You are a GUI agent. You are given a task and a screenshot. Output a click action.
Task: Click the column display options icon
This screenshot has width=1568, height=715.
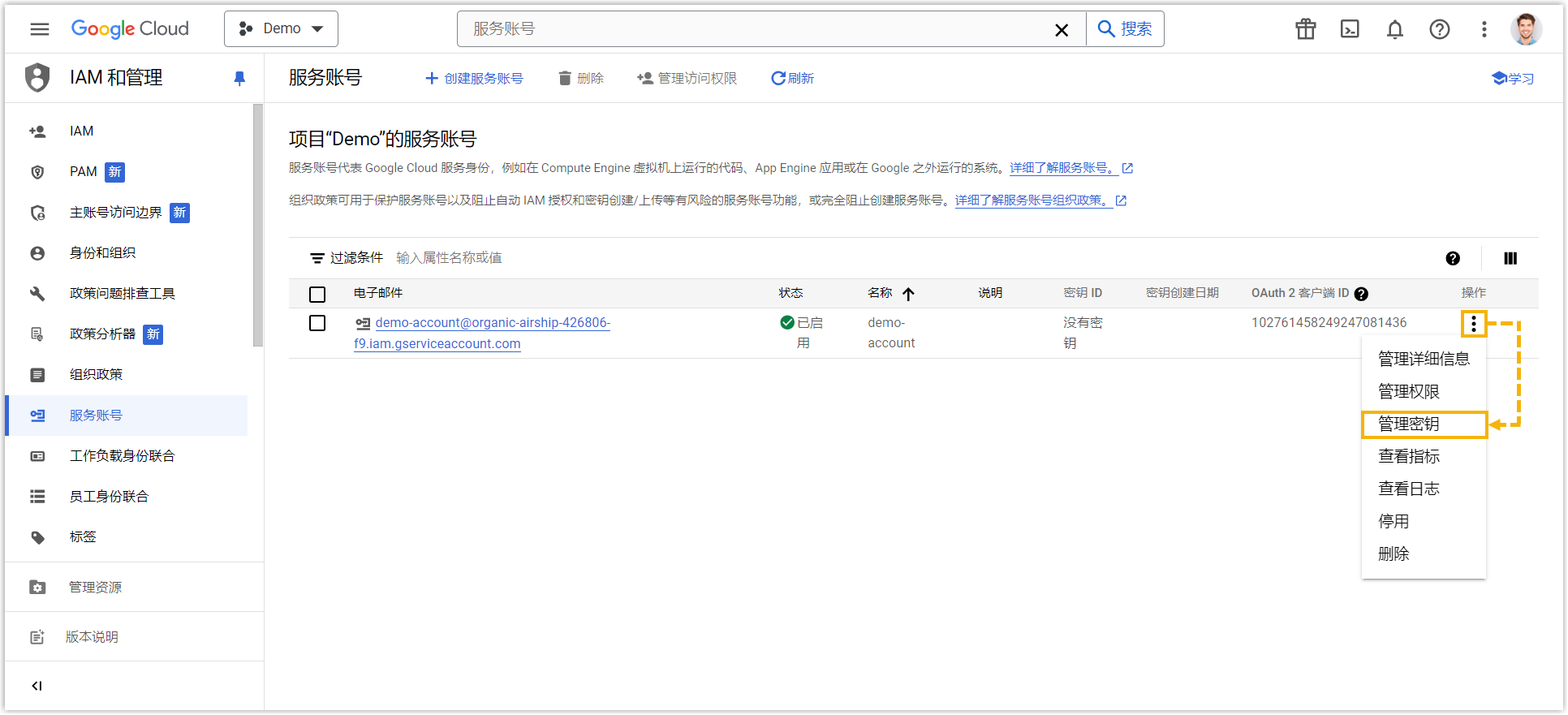[1510, 258]
